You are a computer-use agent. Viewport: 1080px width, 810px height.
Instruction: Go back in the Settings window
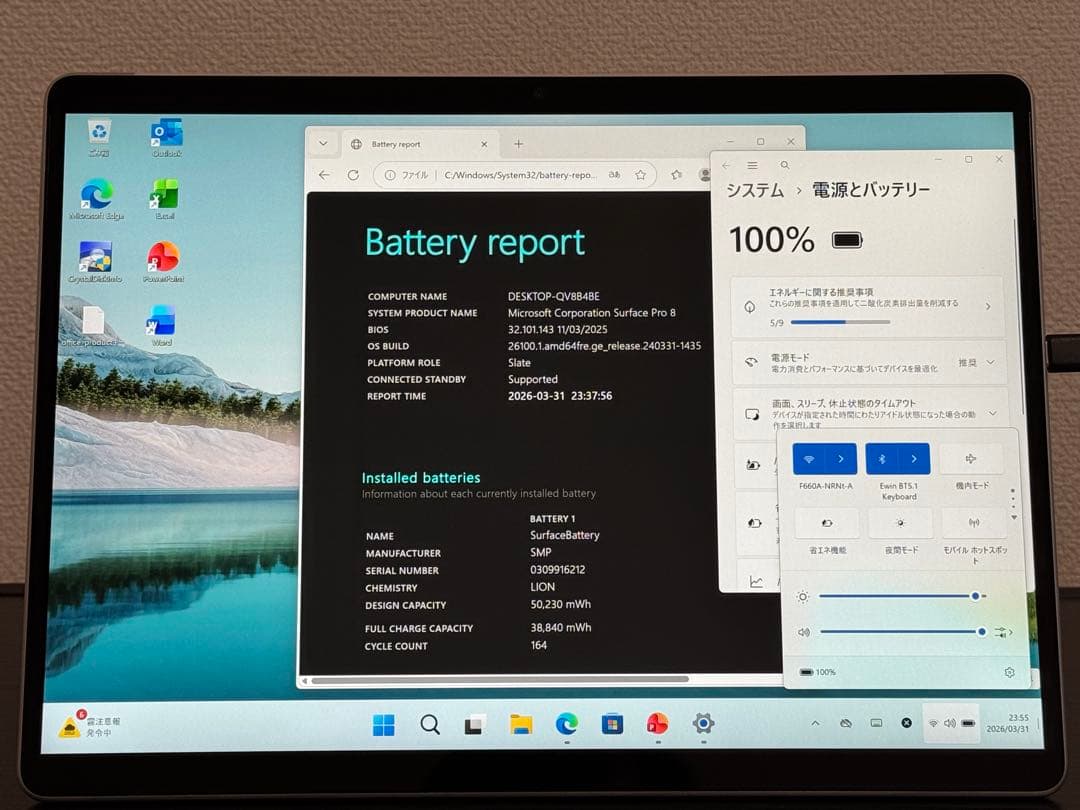(727, 165)
